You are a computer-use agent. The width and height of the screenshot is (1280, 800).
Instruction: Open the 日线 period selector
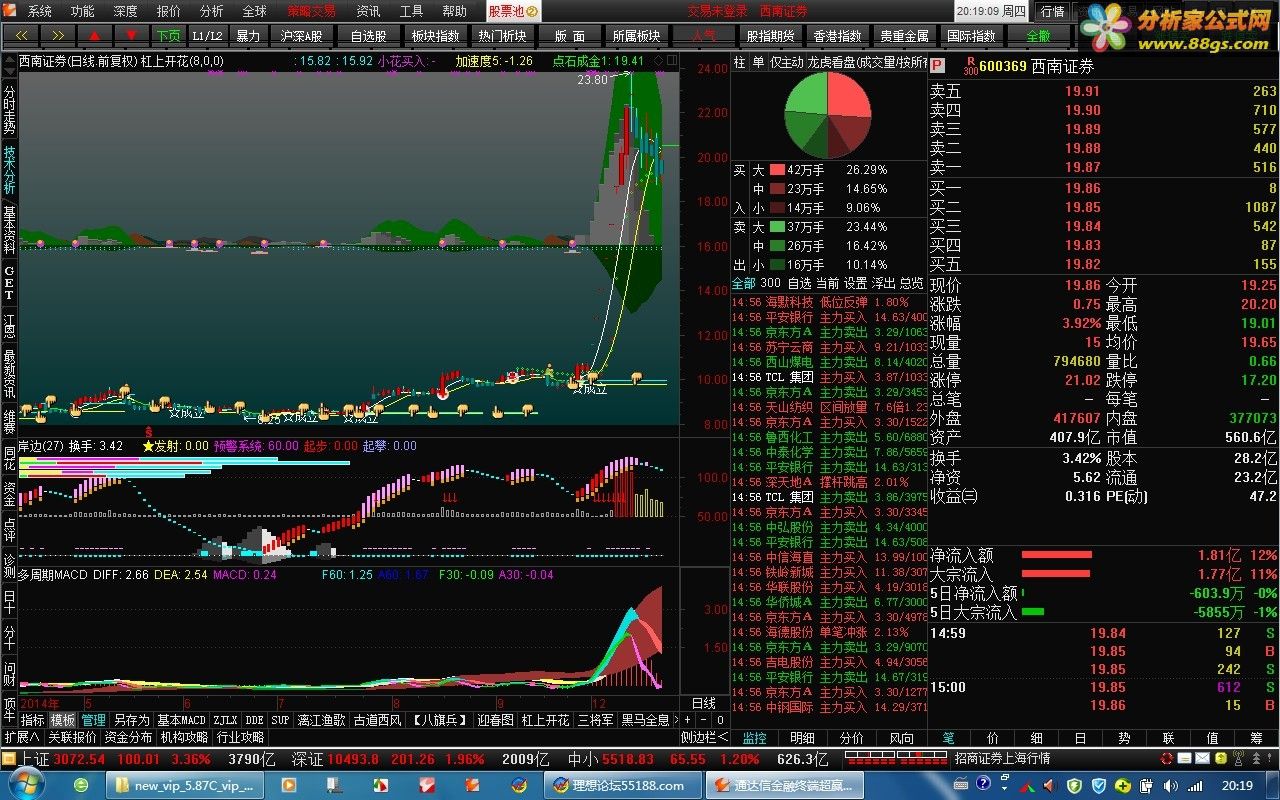pos(704,704)
